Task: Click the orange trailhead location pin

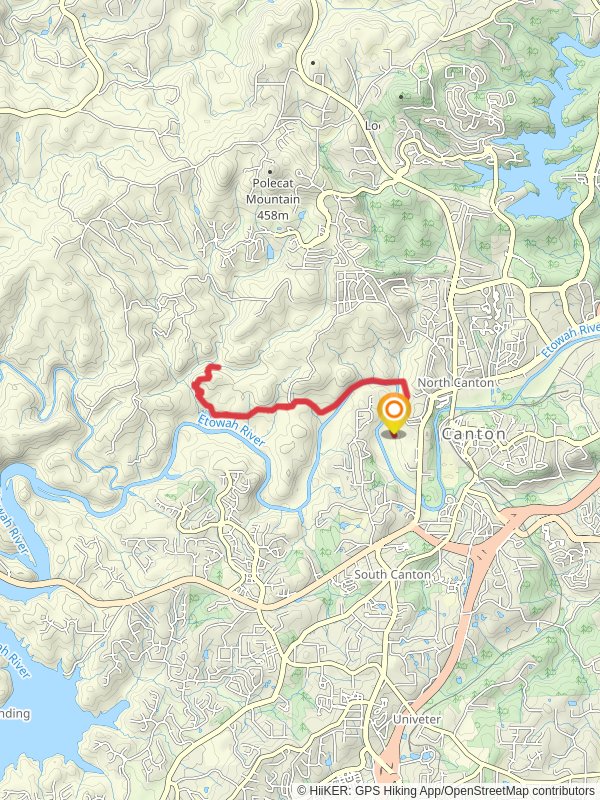Action: (x=394, y=415)
